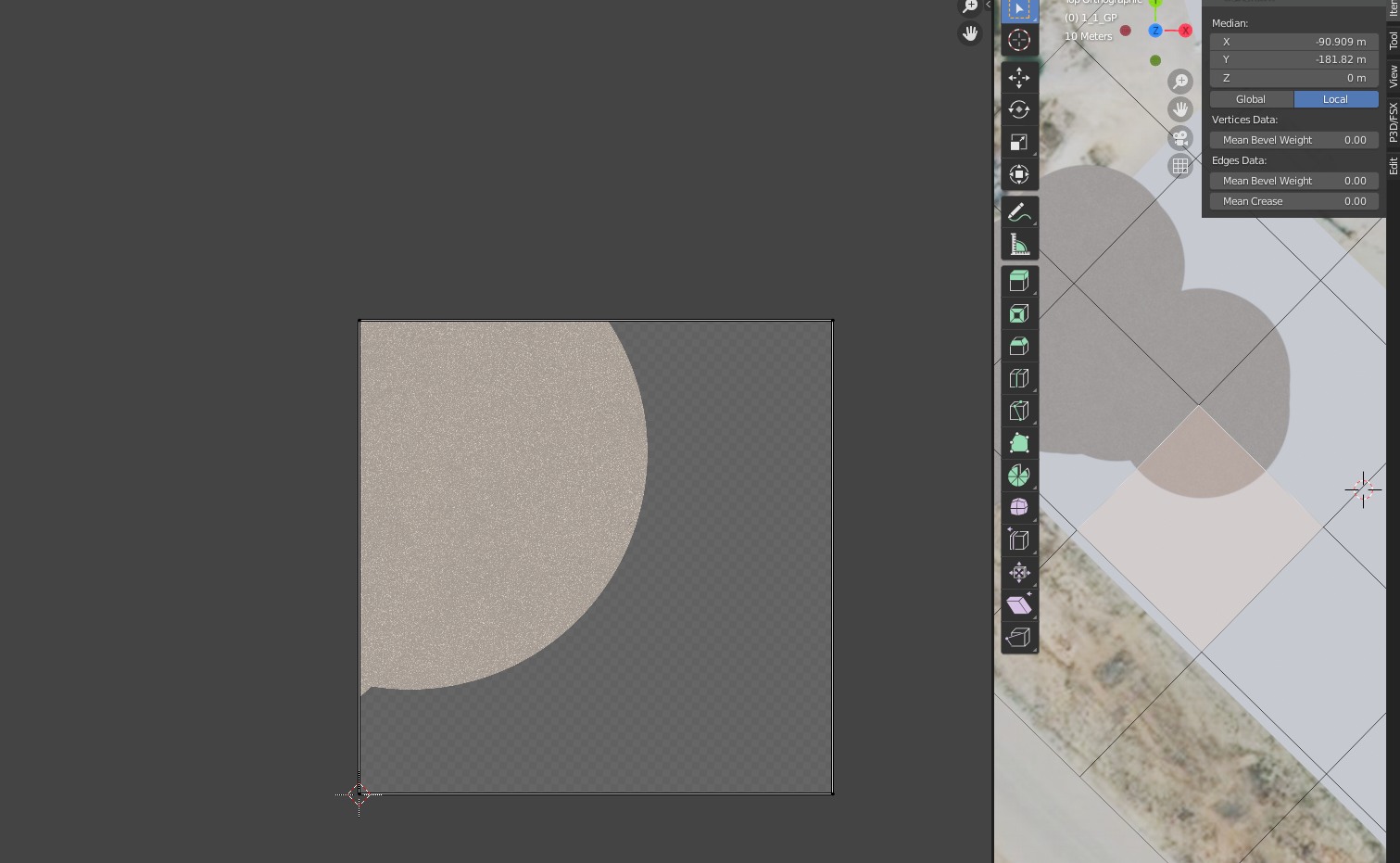Switch to the View sidebar tab
Screen dimensions: 1400x863
coord(1393,76)
